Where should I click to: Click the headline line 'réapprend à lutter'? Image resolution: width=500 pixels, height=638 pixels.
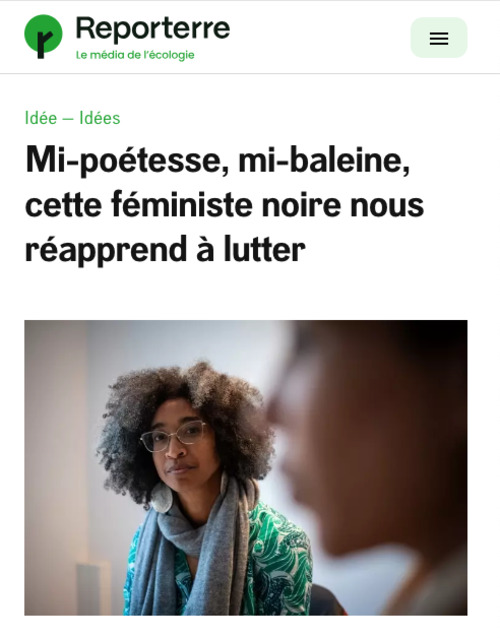165,249
